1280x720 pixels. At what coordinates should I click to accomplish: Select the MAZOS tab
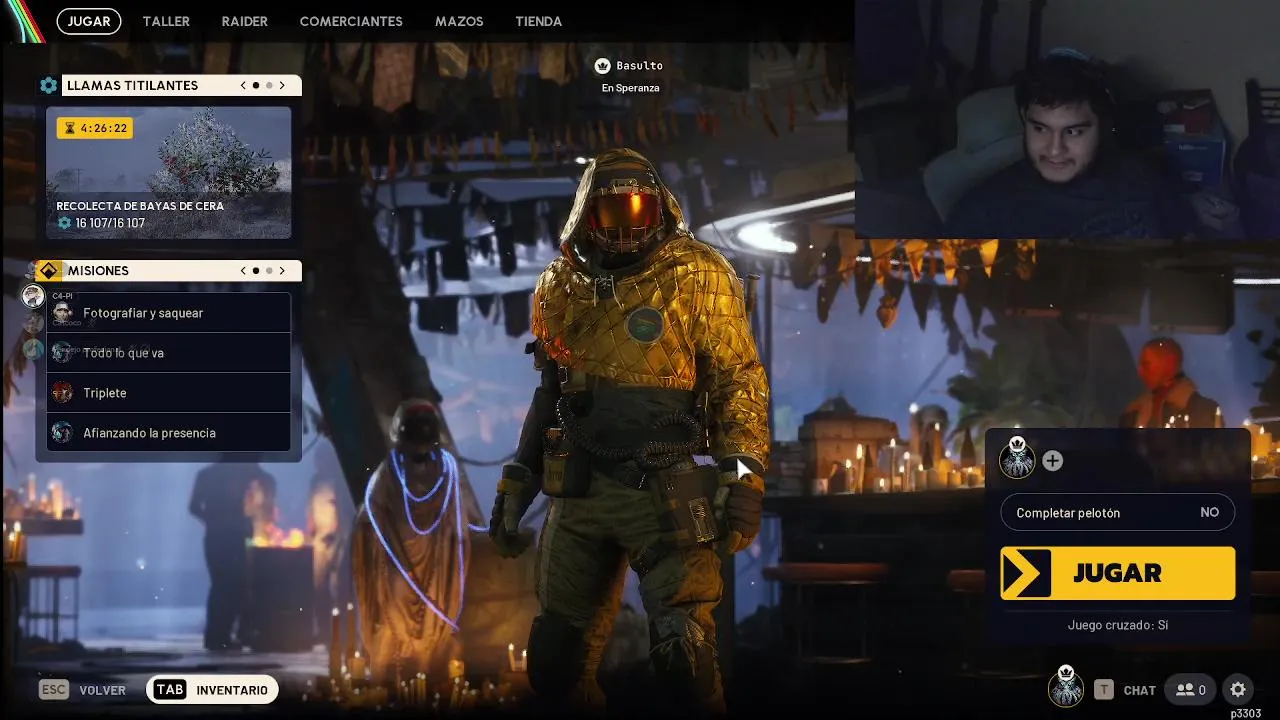pyautogui.click(x=459, y=21)
